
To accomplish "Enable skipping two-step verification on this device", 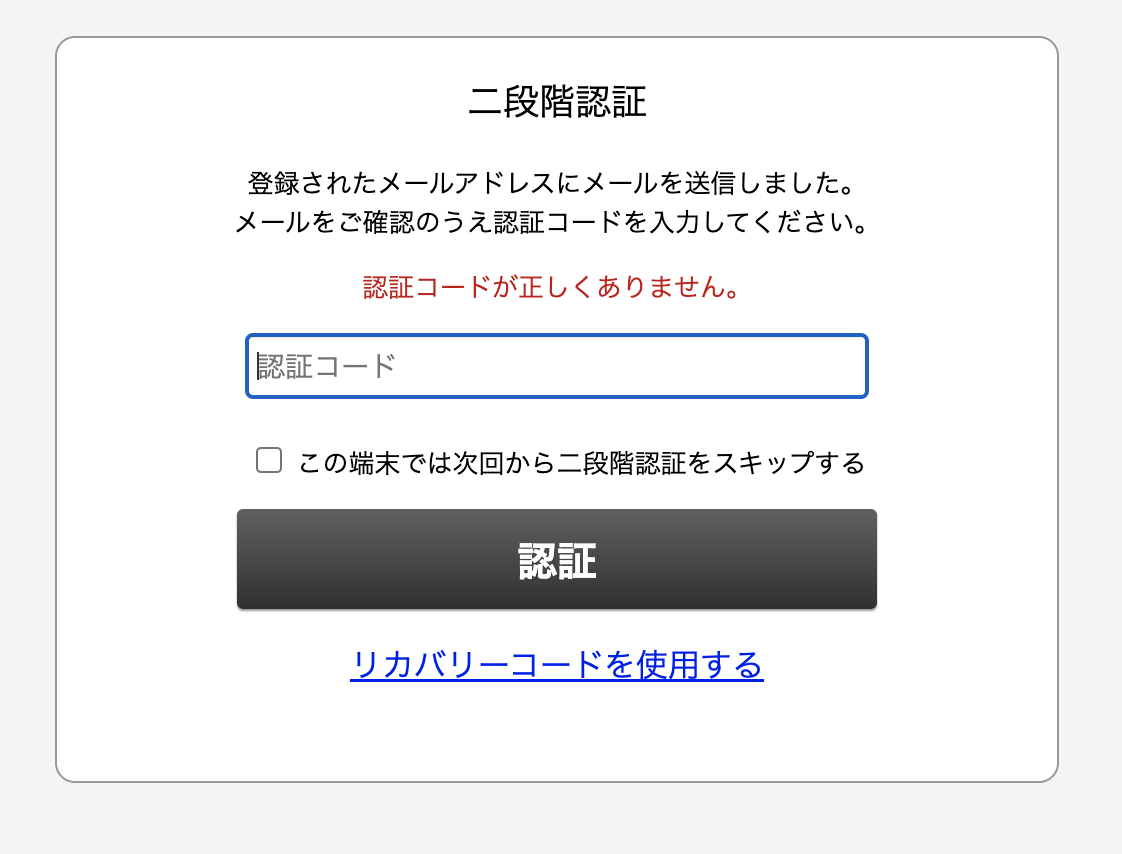I will click(269, 460).
